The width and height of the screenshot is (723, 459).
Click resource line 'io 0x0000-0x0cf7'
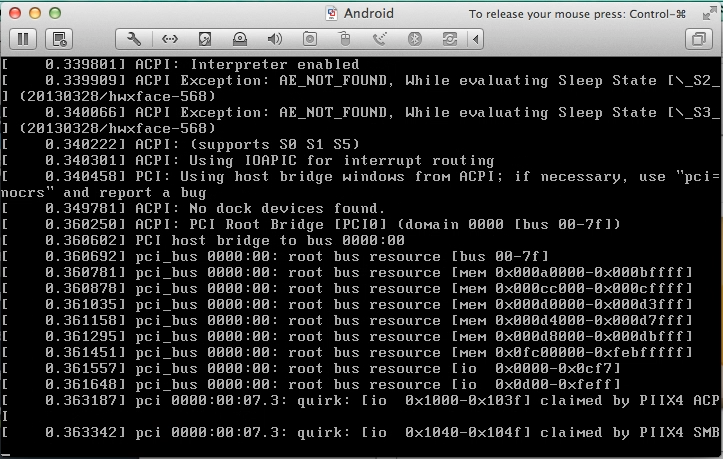pos(311,369)
